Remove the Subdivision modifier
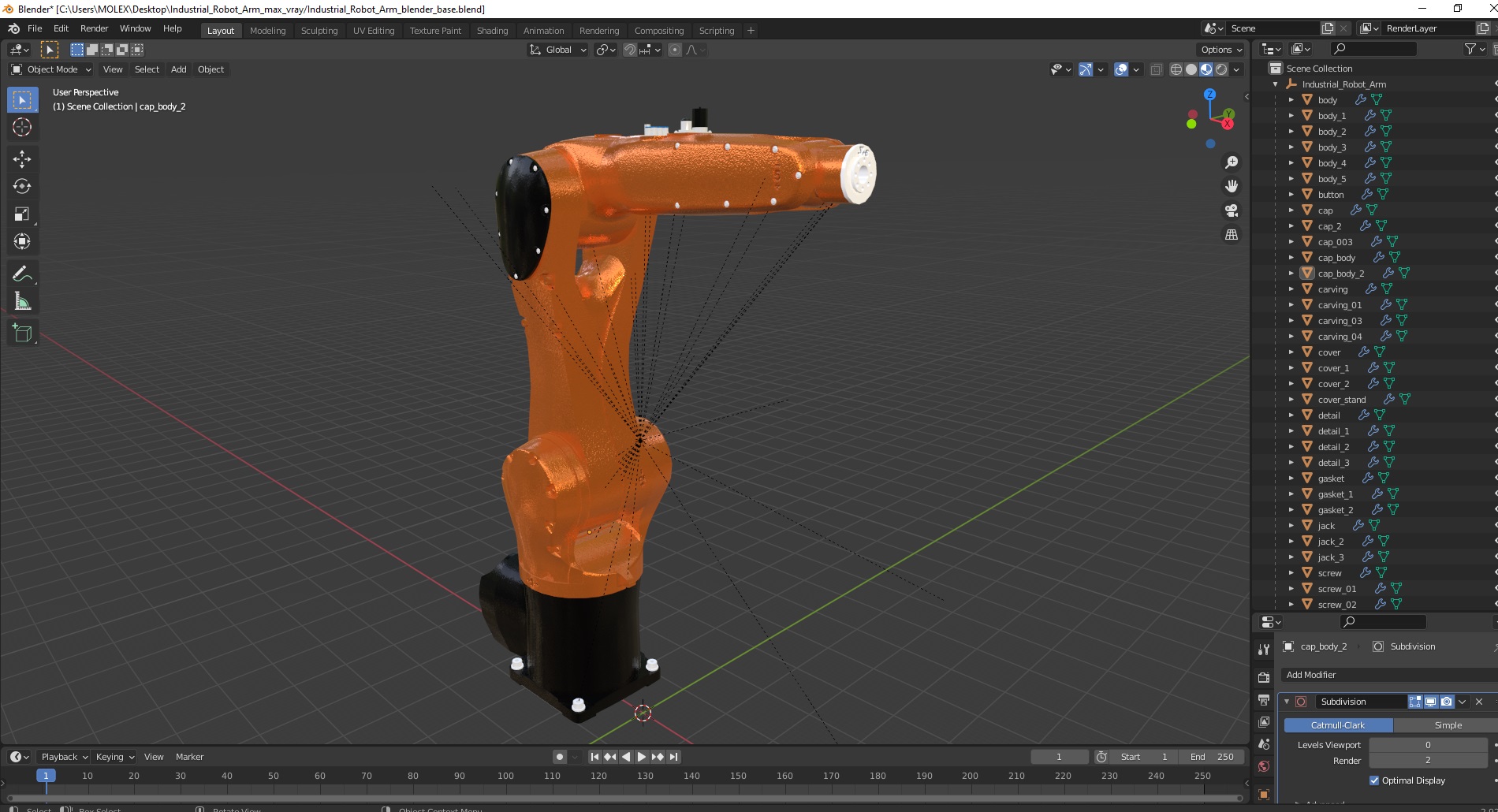The height and width of the screenshot is (812, 1498). click(1479, 702)
